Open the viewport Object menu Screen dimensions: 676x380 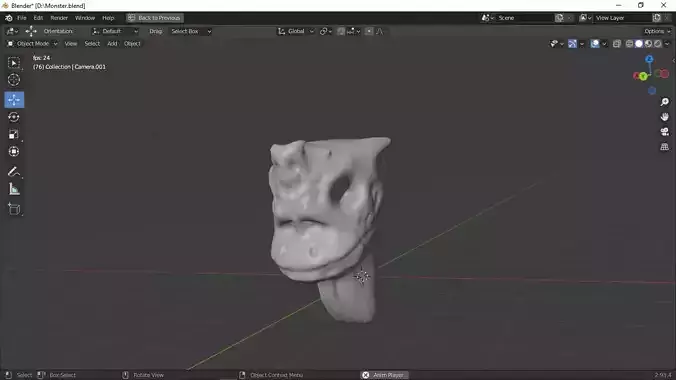(x=132, y=44)
